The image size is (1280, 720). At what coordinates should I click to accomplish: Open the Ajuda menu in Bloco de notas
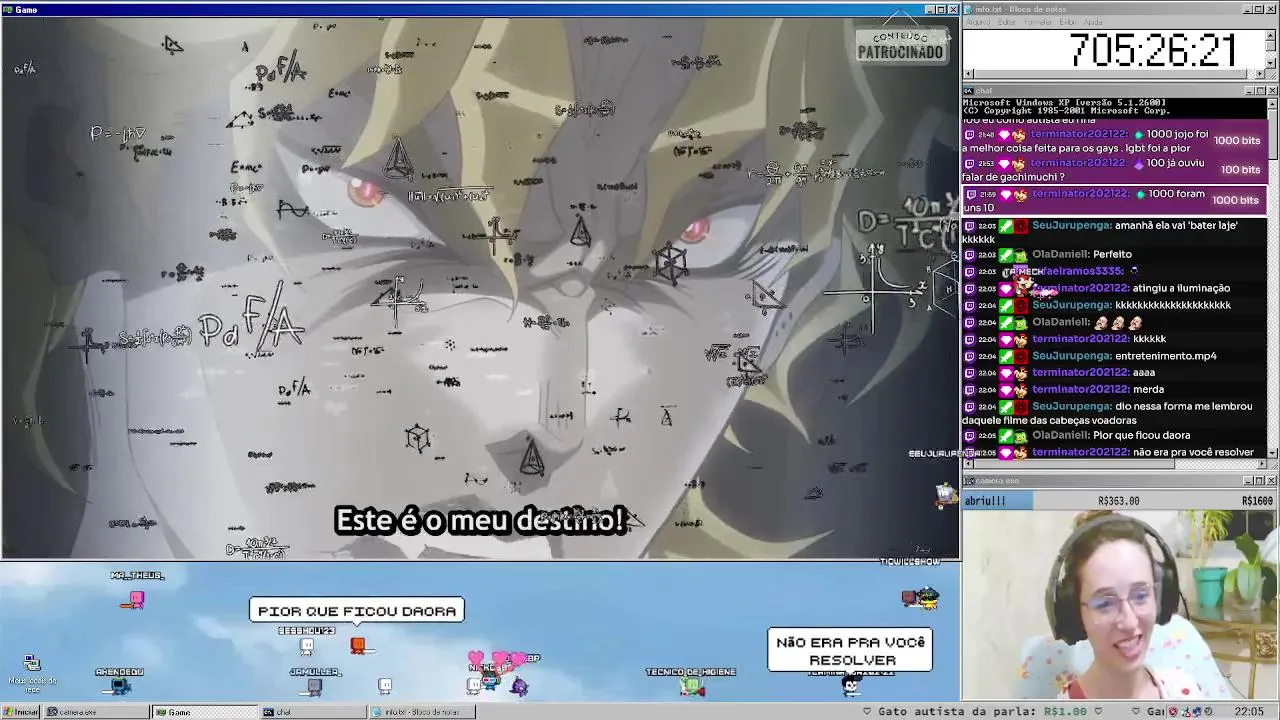(1093, 22)
